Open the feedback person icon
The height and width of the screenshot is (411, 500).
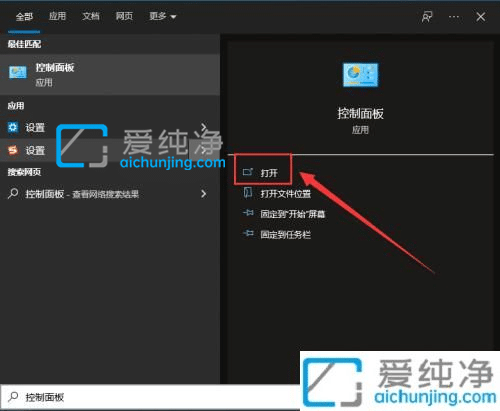click(427, 16)
